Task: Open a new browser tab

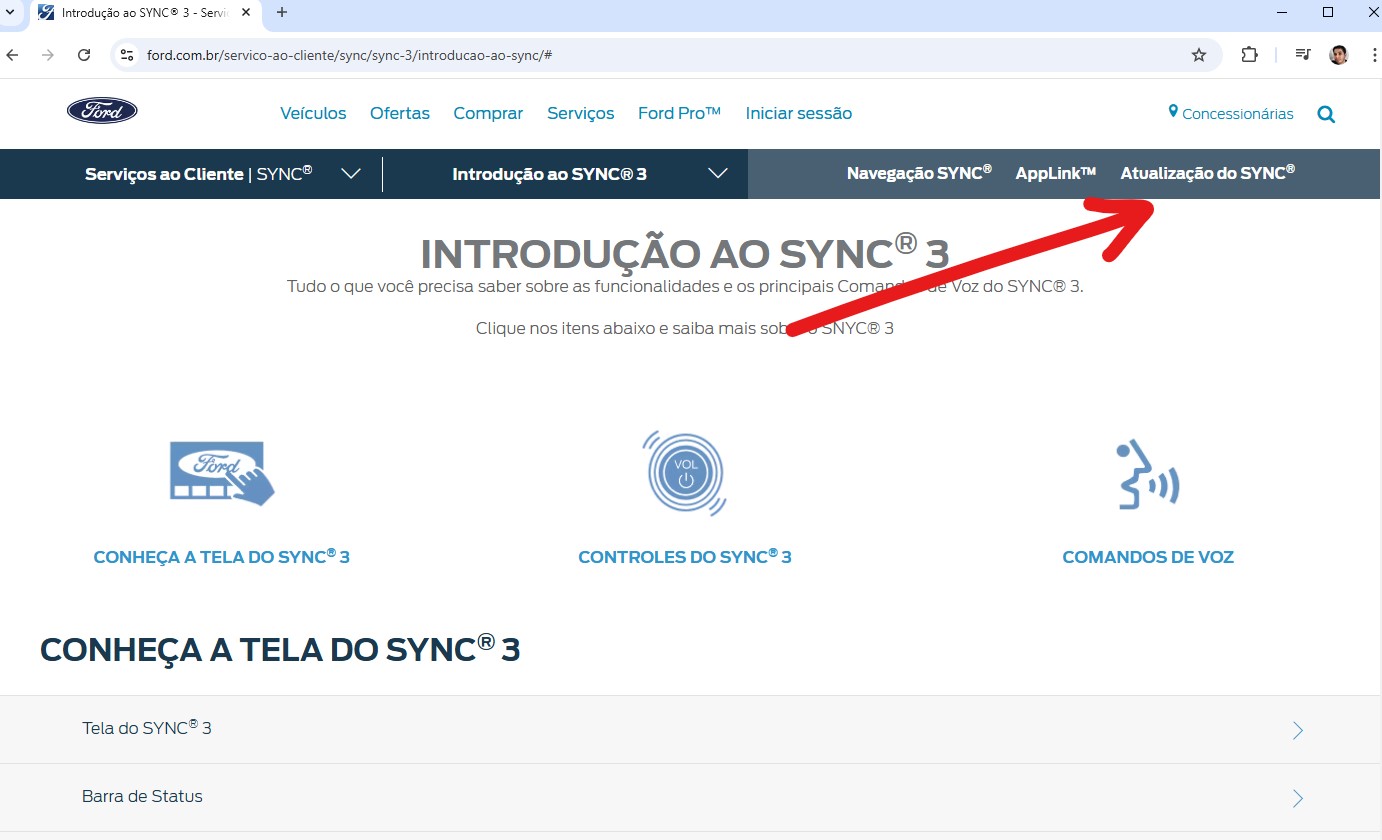Action: point(282,13)
